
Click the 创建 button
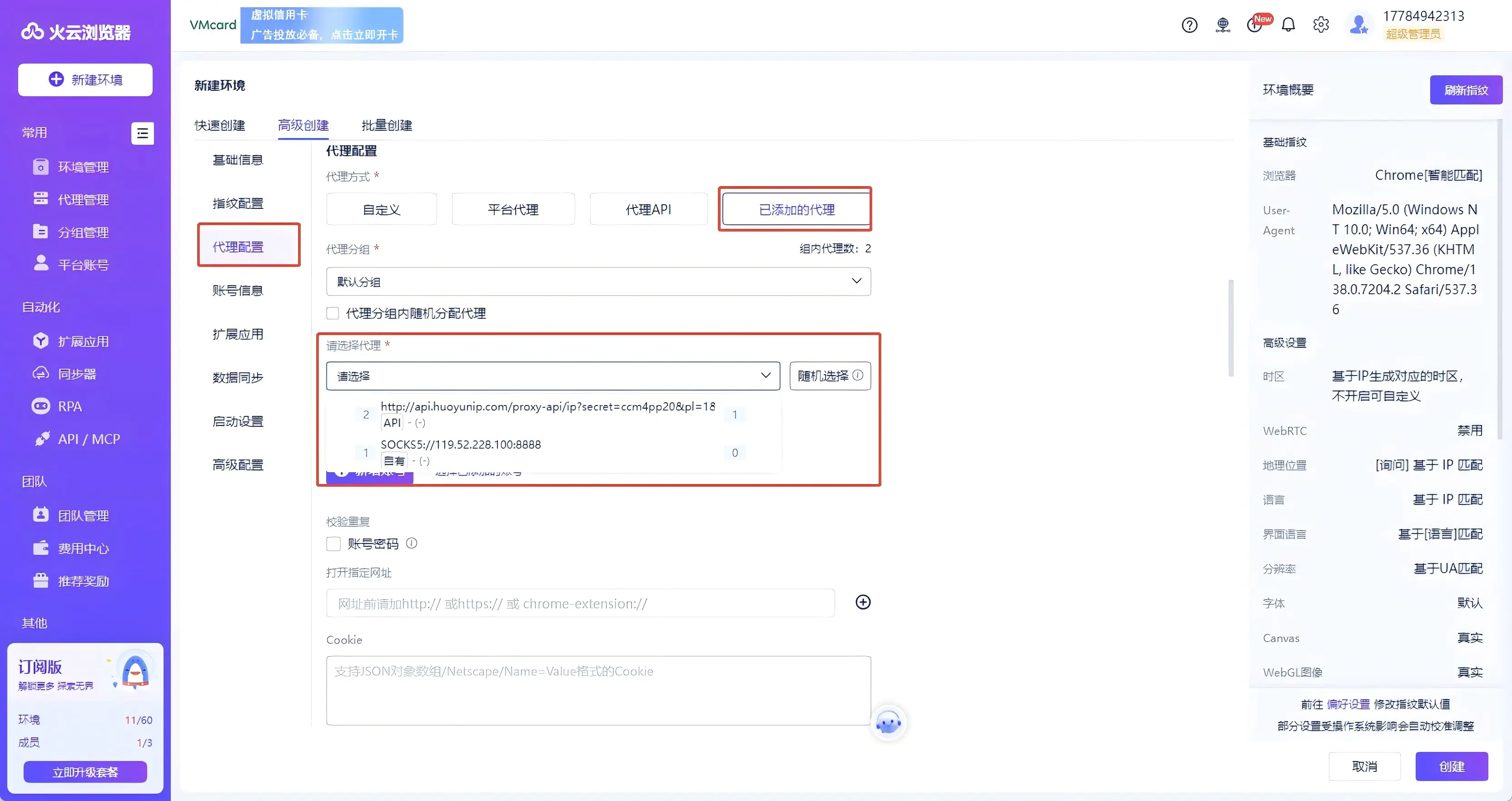coord(1452,766)
